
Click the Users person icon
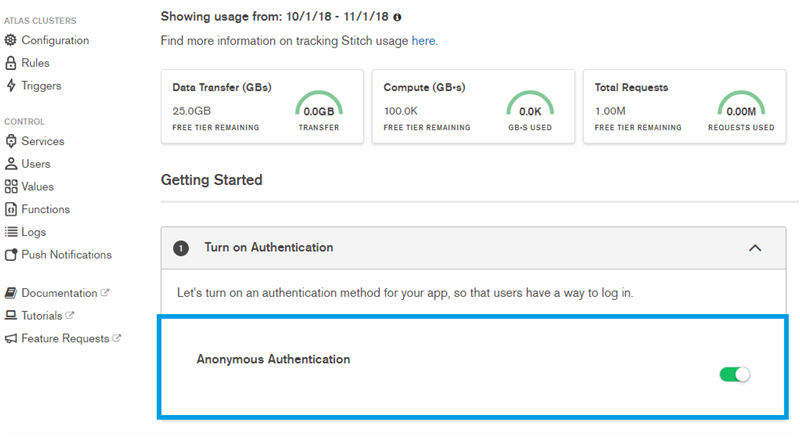(11, 164)
